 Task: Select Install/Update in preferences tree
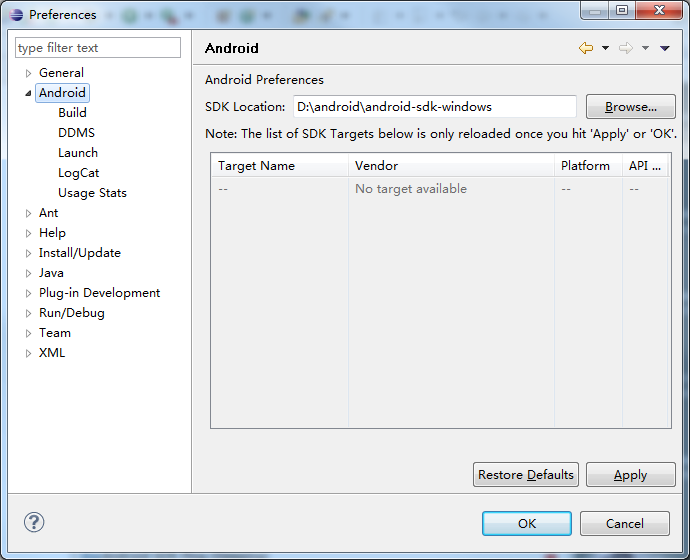80,253
